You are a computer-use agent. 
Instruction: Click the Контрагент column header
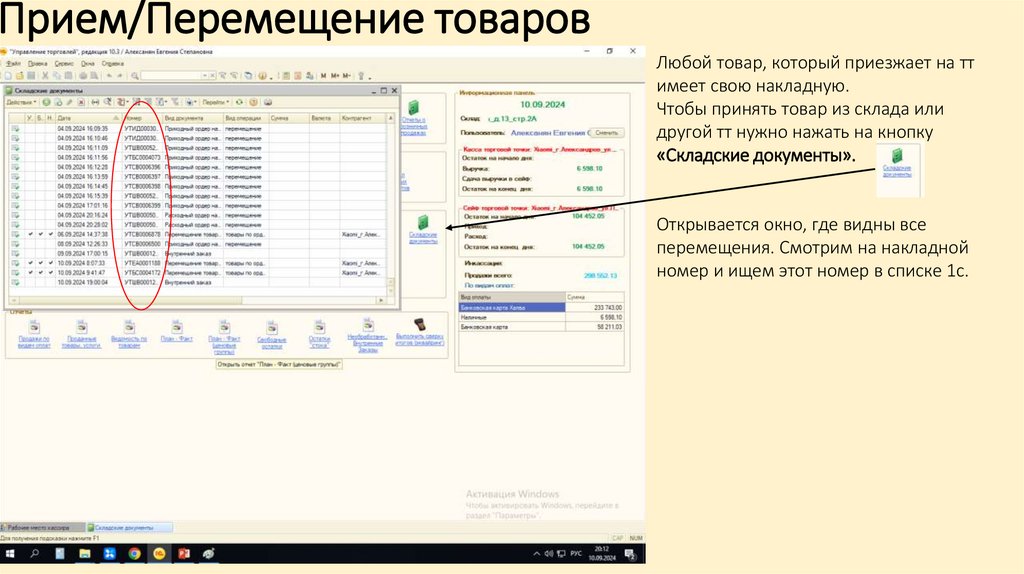click(363, 118)
